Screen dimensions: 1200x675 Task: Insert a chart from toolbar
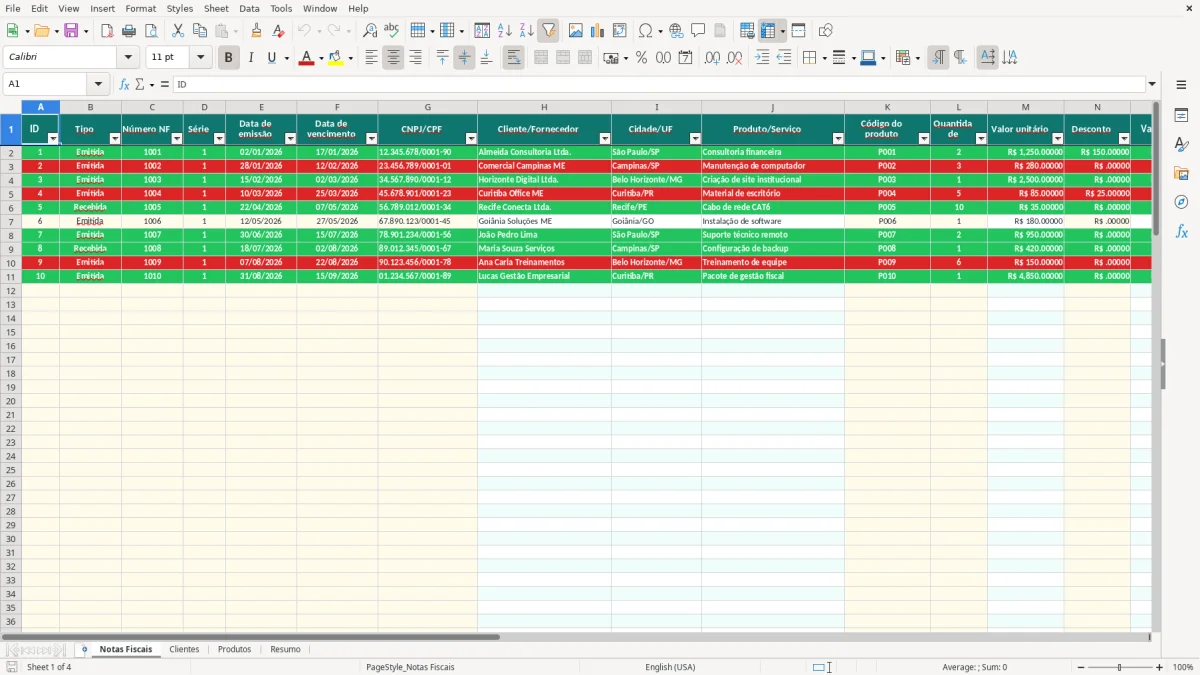click(x=598, y=31)
